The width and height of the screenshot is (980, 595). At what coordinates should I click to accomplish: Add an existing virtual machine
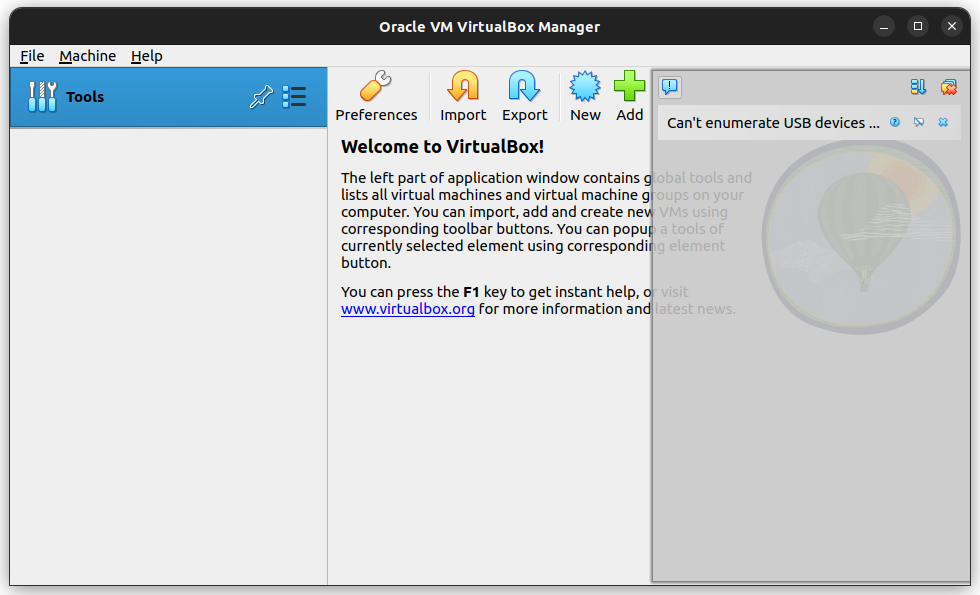pos(629,96)
